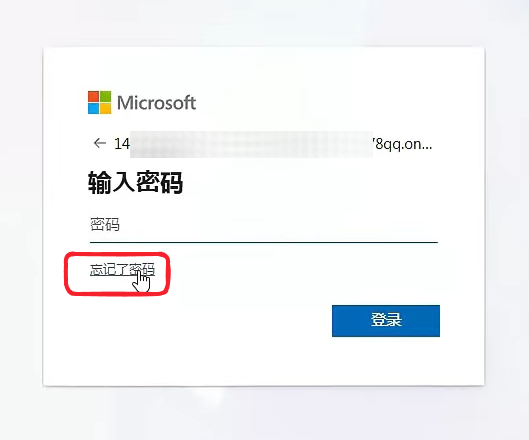Click the blue square of the Microsoft logo
This screenshot has height=440, width=529.
click(93, 108)
